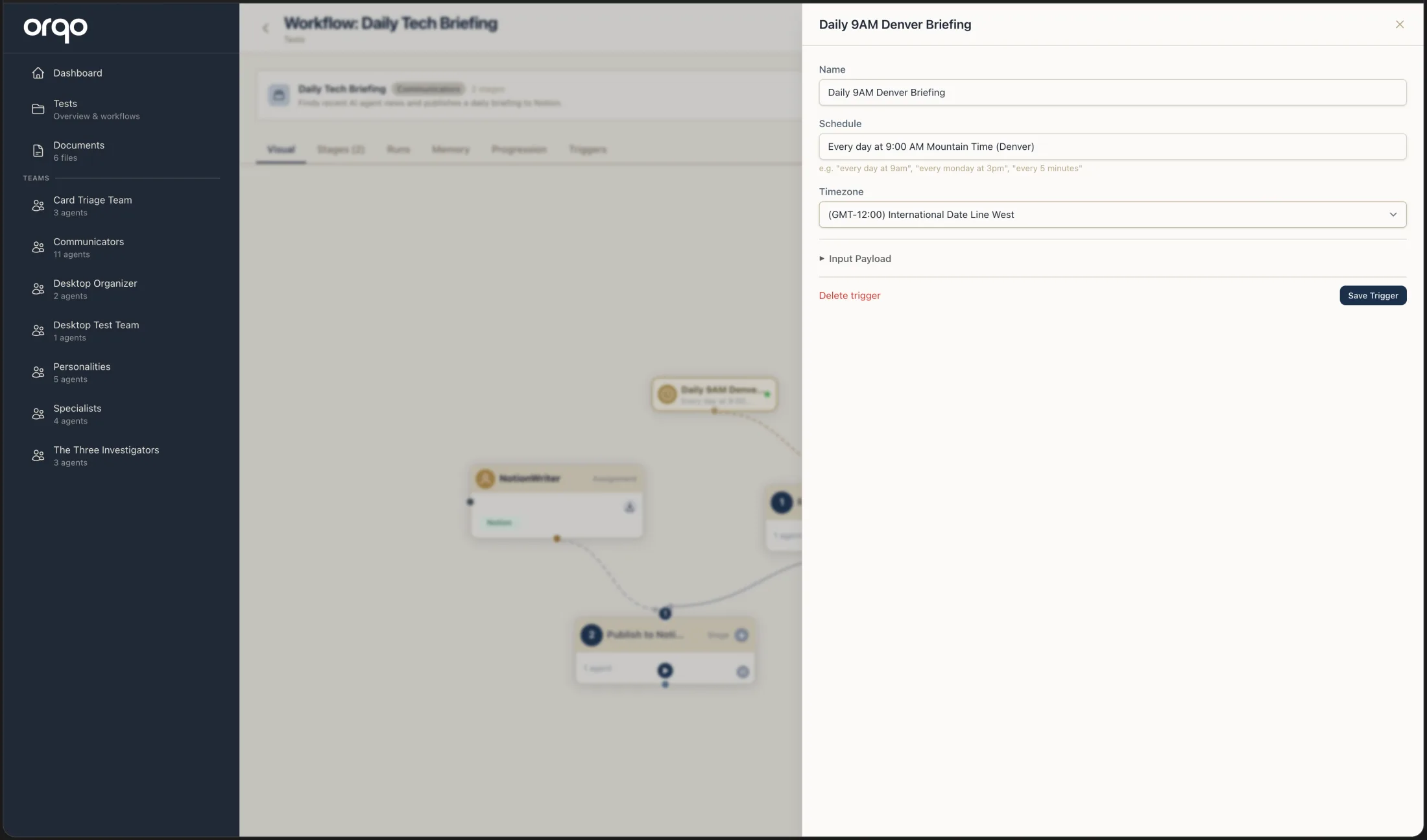Open the Timezone dropdown

[x=1112, y=215]
